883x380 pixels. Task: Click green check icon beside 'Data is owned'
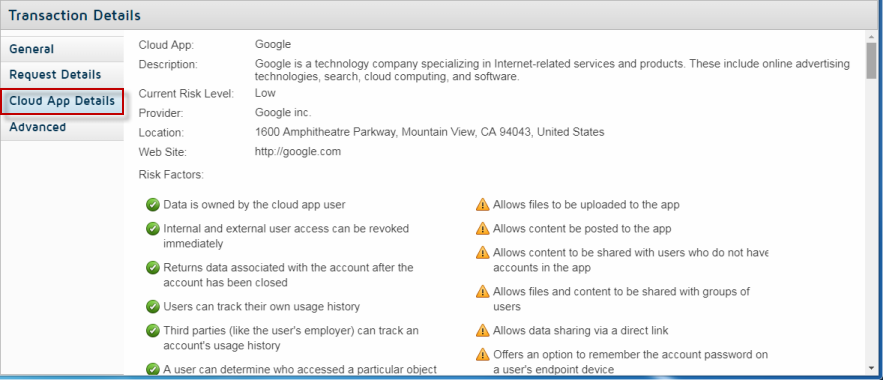(152, 205)
